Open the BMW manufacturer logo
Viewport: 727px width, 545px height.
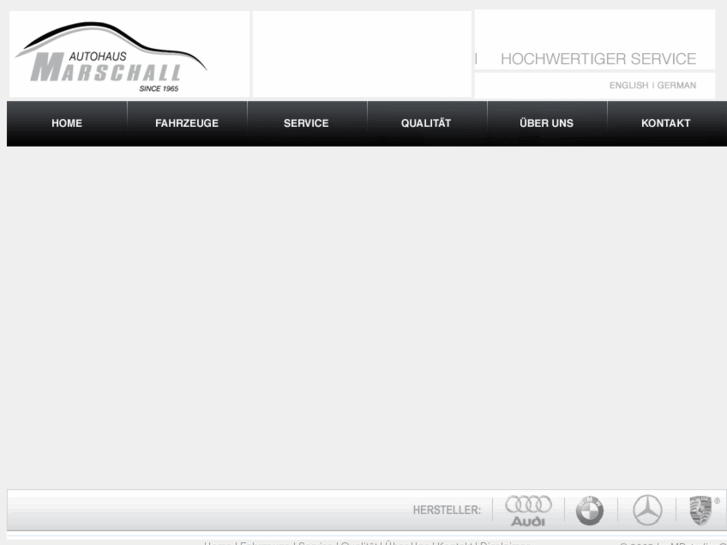(x=590, y=511)
